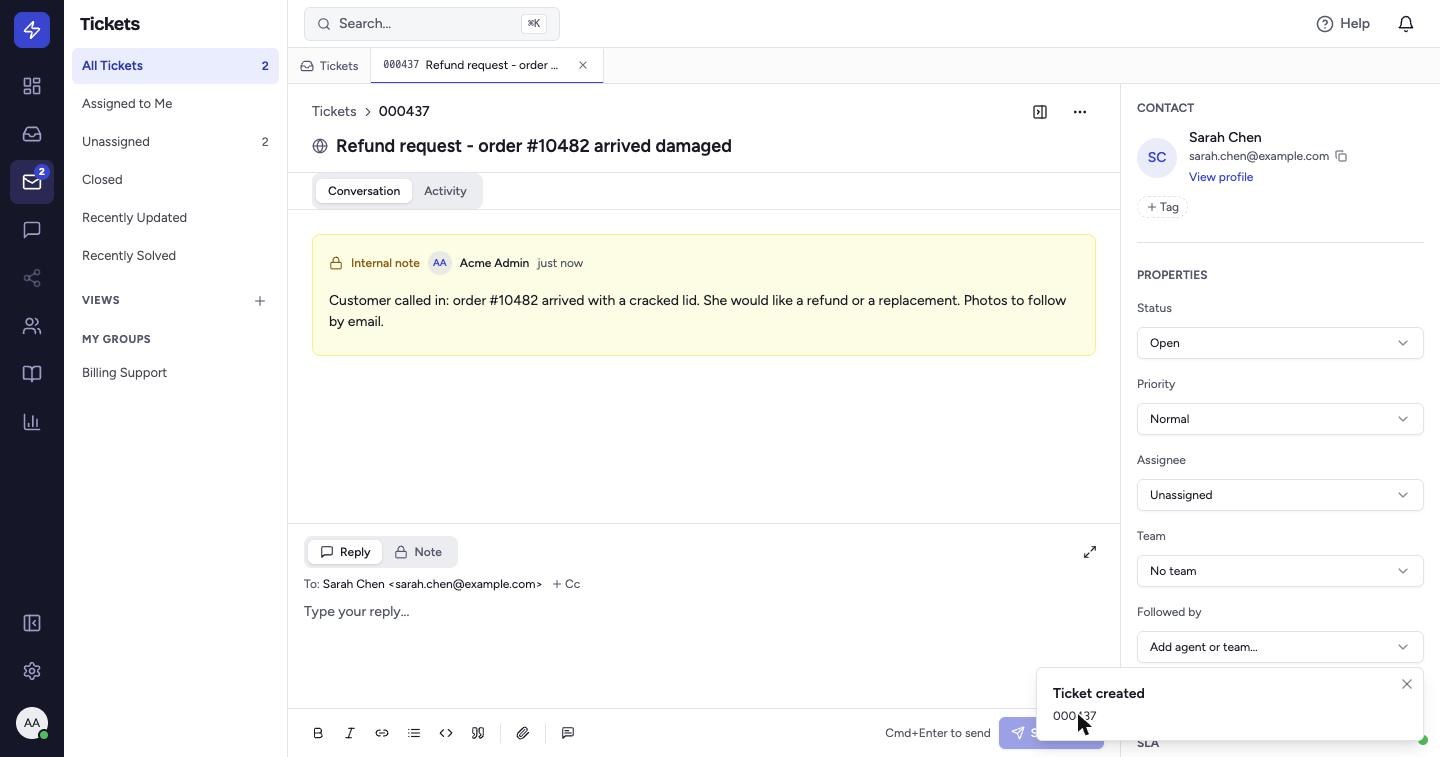Screen dimensions: 1440x757
Task: Open the chat bubble icon in sidebar
Action: [x=32, y=230]
